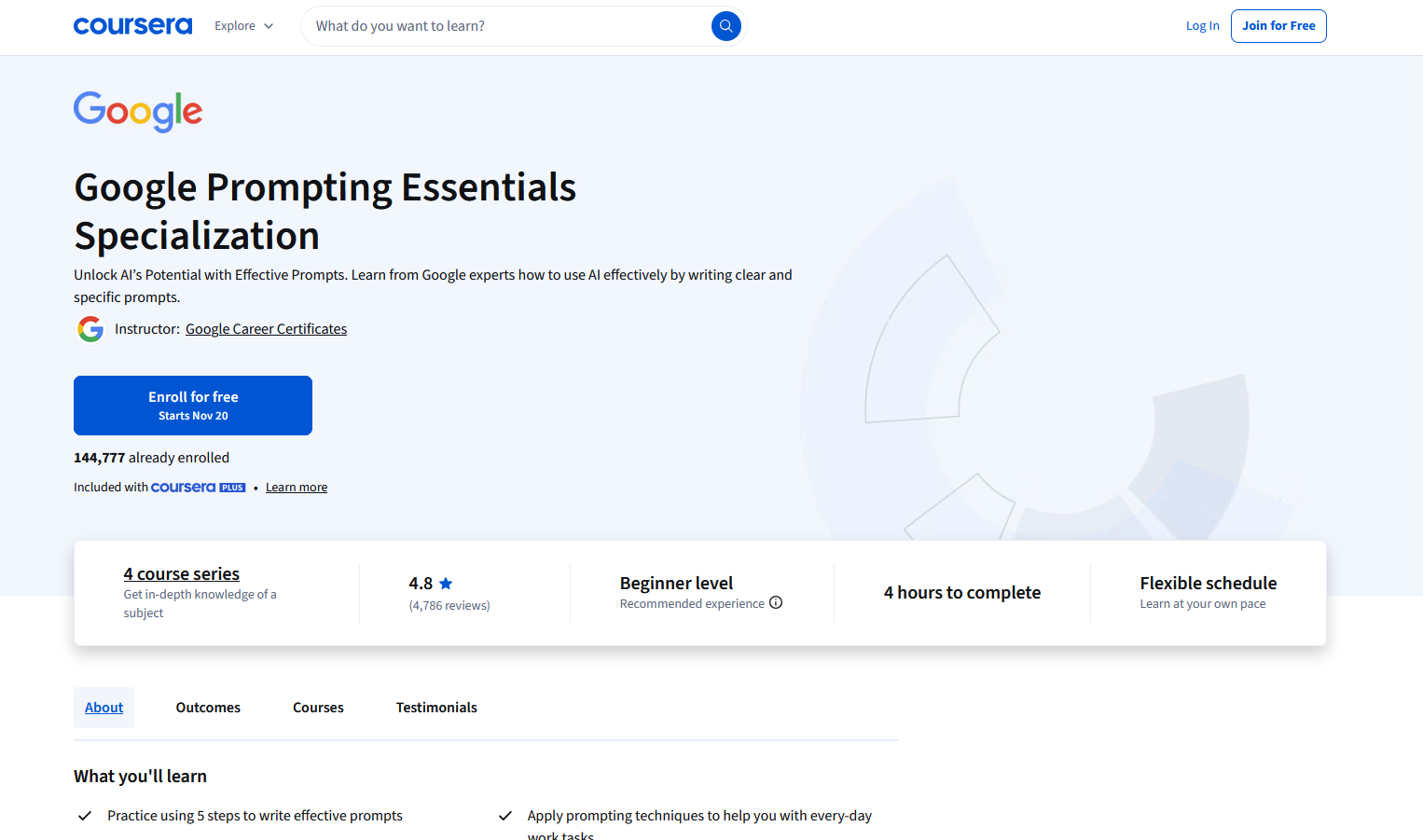Click the 'Apply prompting techniques' learning item
Image resolution: width=1423 pixels, height=840 pixels.
[699, 824]
